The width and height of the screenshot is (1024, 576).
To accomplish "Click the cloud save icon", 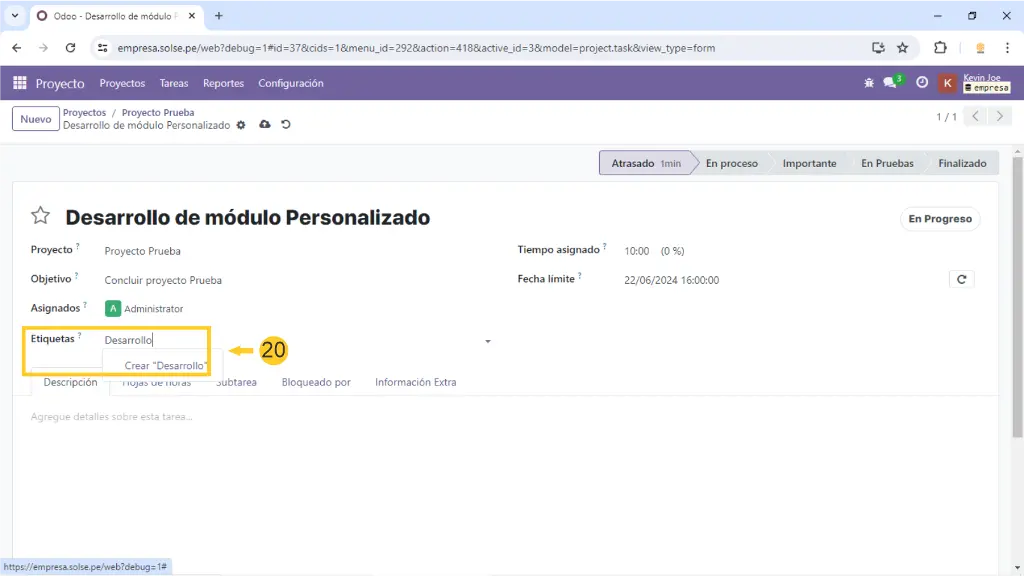I will 264,125.
